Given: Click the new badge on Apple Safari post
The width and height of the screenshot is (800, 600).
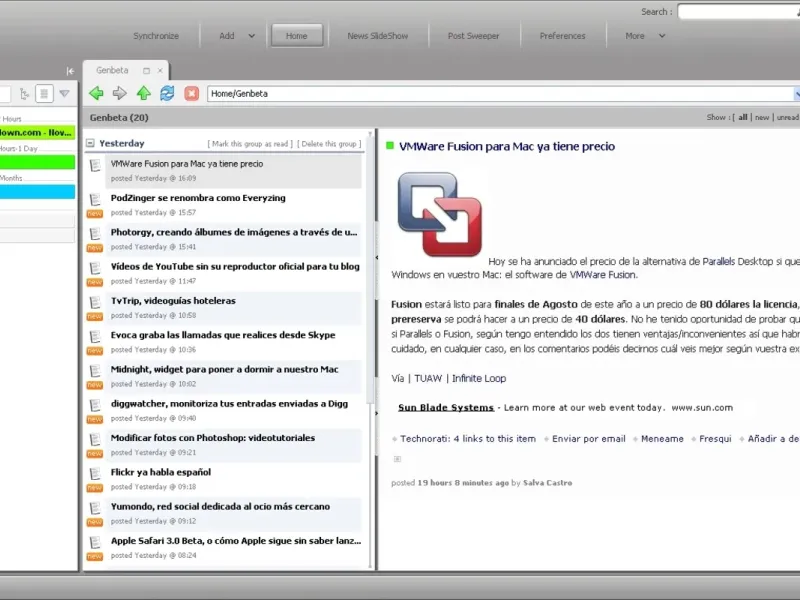Looking at the screenshot, I should pos(94,556).
